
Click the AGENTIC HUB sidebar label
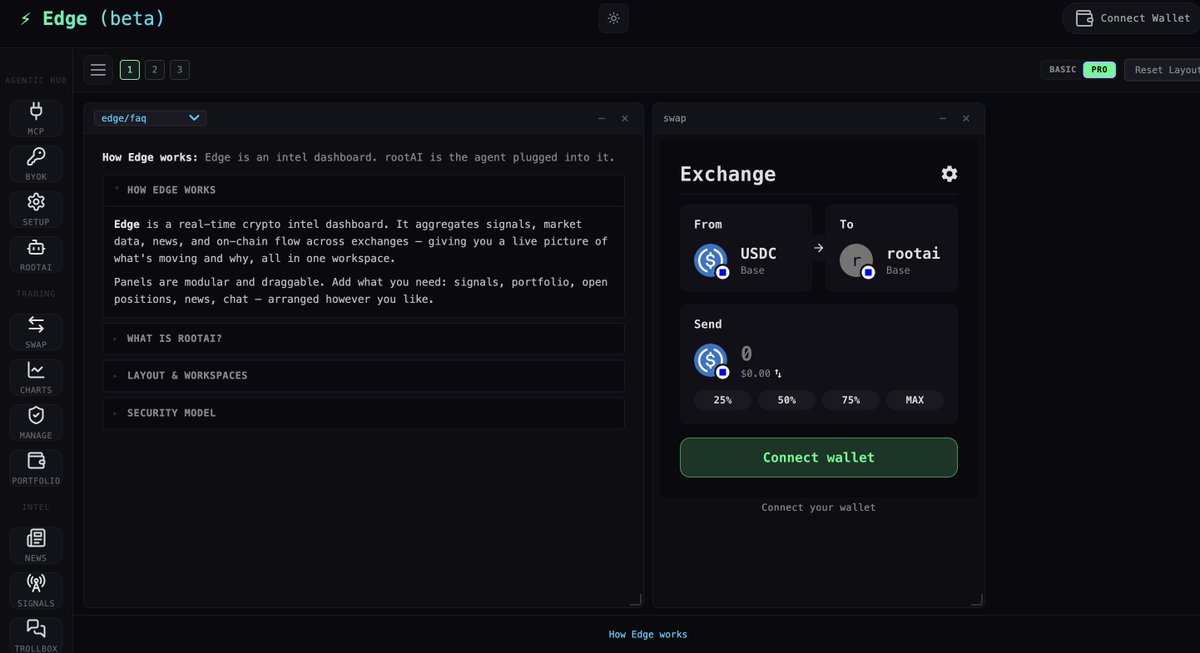36,80
